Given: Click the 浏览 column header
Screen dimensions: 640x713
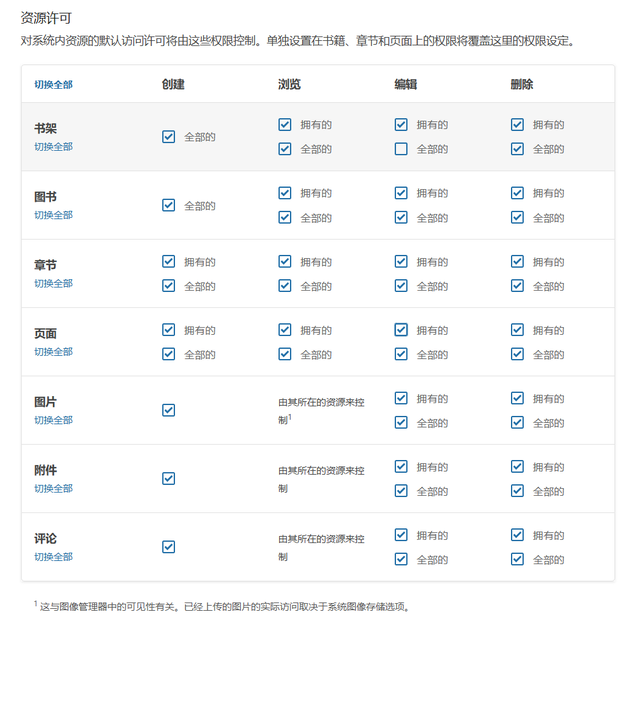Looking at the screenshot, I should point(290,85).
